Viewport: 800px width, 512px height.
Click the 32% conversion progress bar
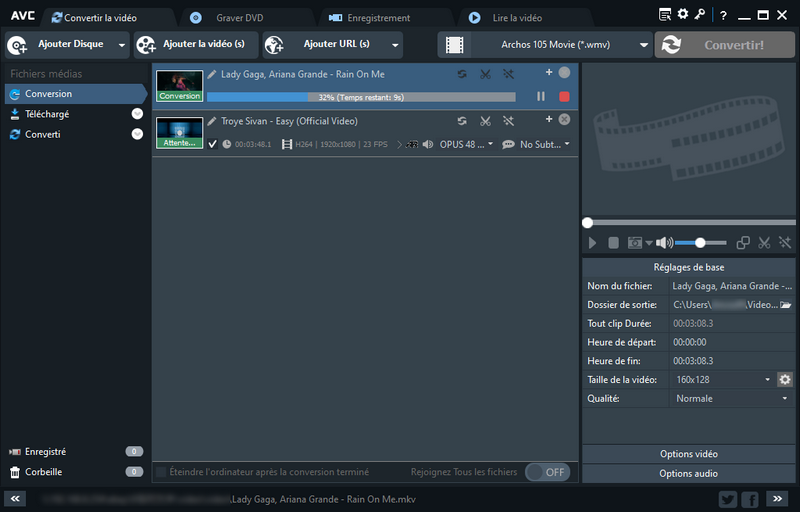[361, 97]
